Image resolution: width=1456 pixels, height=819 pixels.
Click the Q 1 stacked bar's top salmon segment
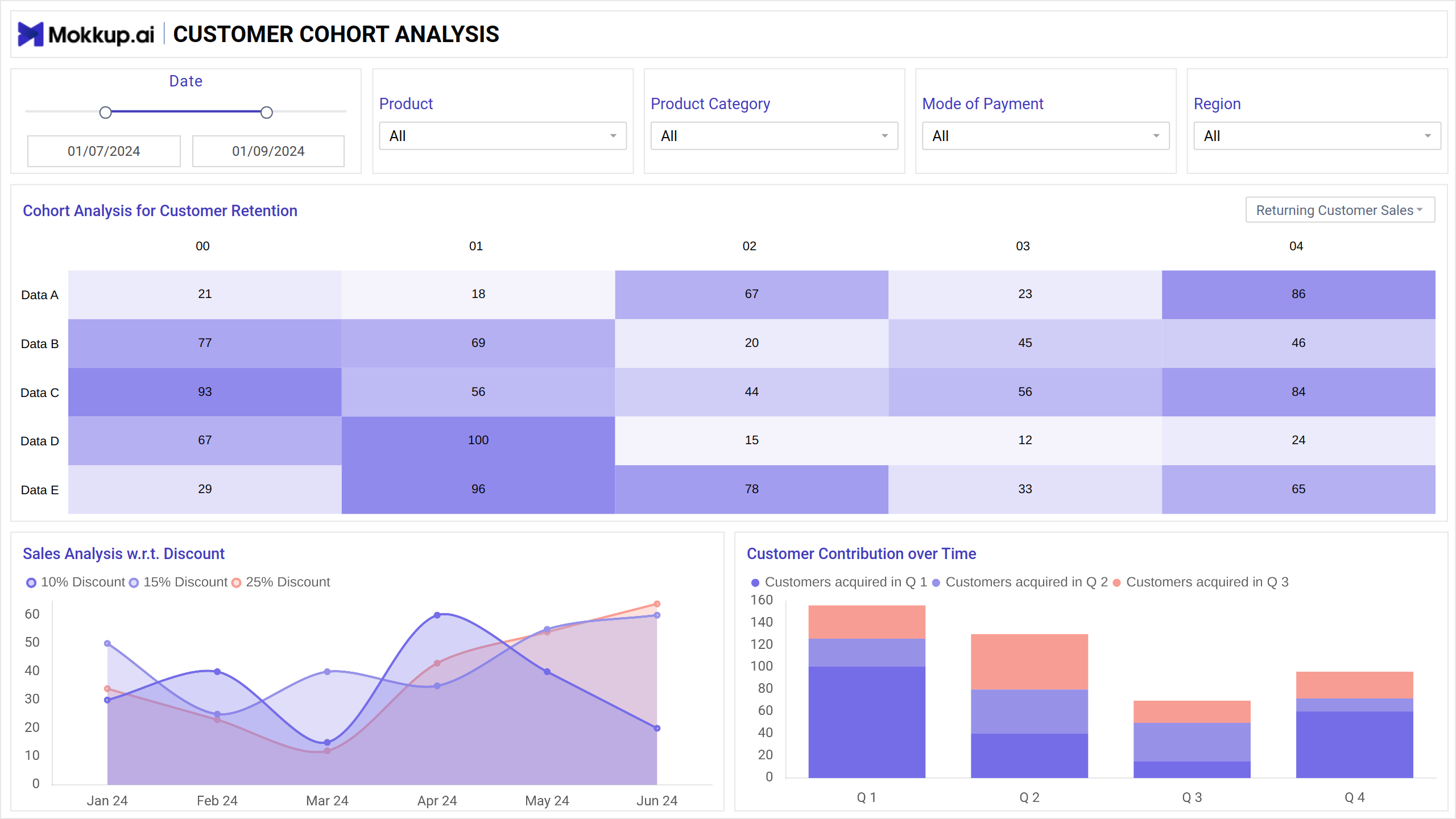[x=867, y=622]
